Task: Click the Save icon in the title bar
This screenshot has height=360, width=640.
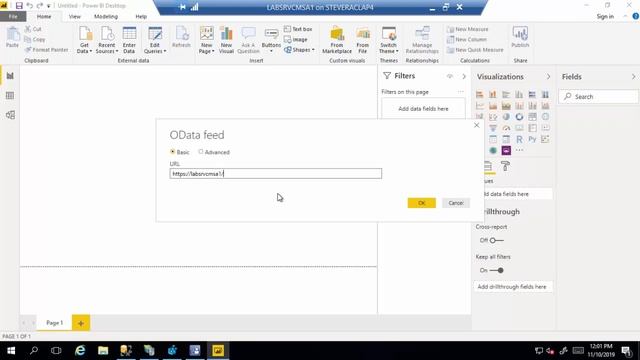Action: pyautogui.click(x=19, y=6)
